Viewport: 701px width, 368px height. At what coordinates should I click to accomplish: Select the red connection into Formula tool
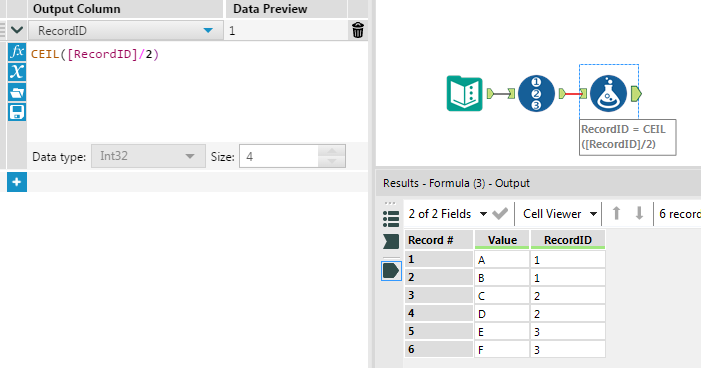coord(573,93)
